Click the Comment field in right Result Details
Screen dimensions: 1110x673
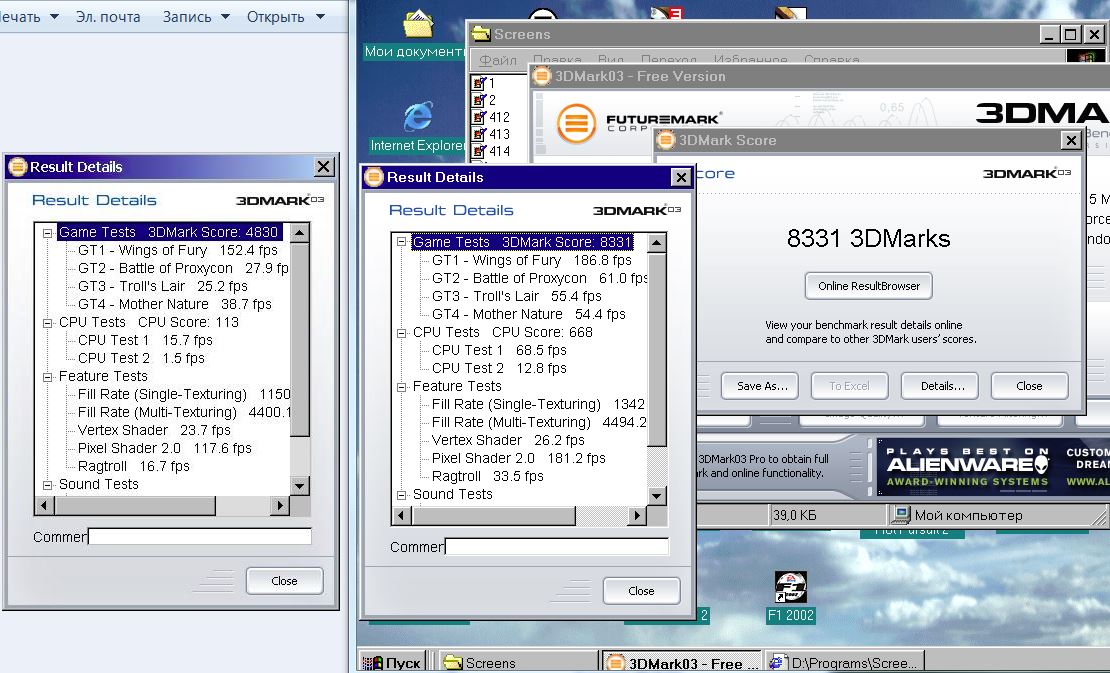tap(556, 546)
